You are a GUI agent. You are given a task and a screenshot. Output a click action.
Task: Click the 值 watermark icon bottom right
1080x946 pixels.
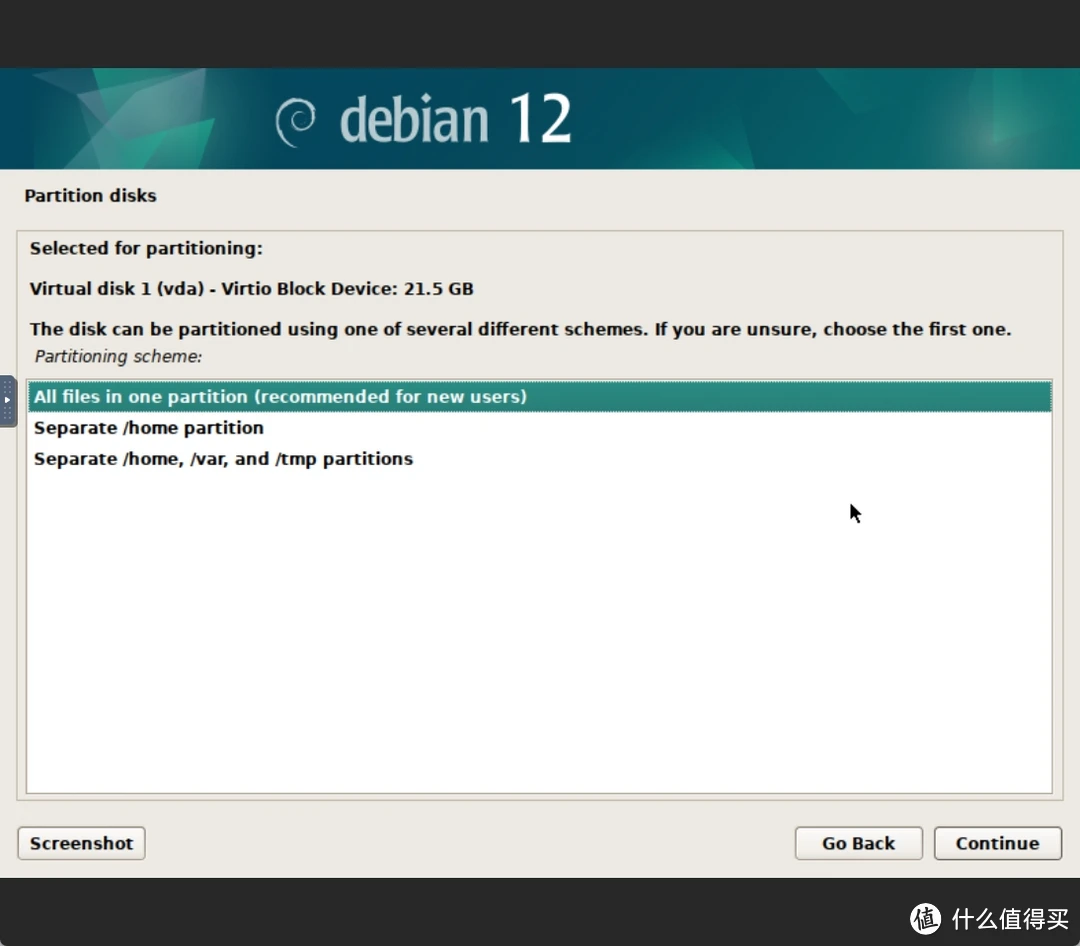925,918
